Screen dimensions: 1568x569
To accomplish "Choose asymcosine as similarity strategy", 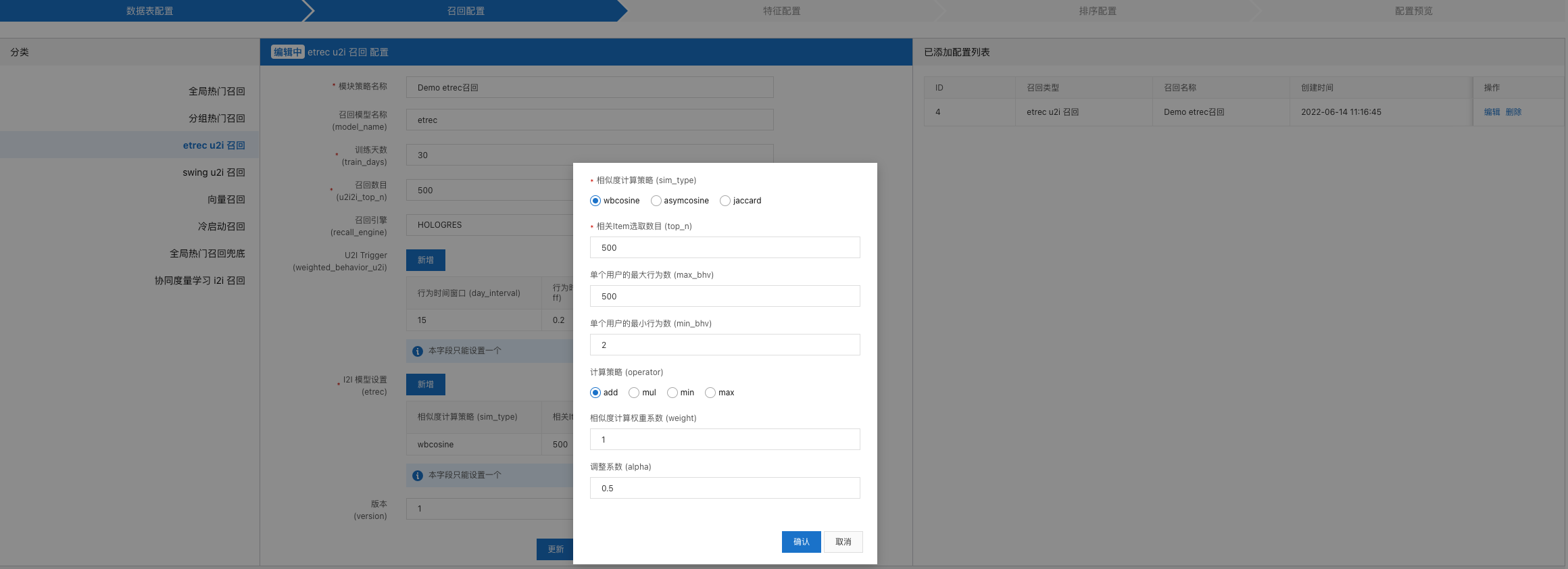I will coord(656,201).
